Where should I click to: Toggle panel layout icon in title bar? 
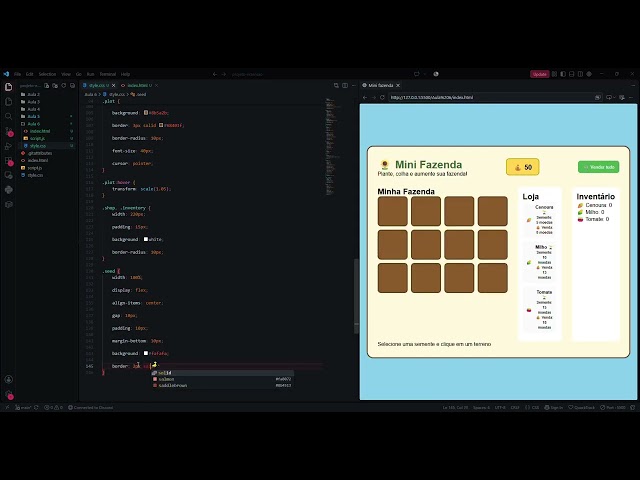[571, 74]
